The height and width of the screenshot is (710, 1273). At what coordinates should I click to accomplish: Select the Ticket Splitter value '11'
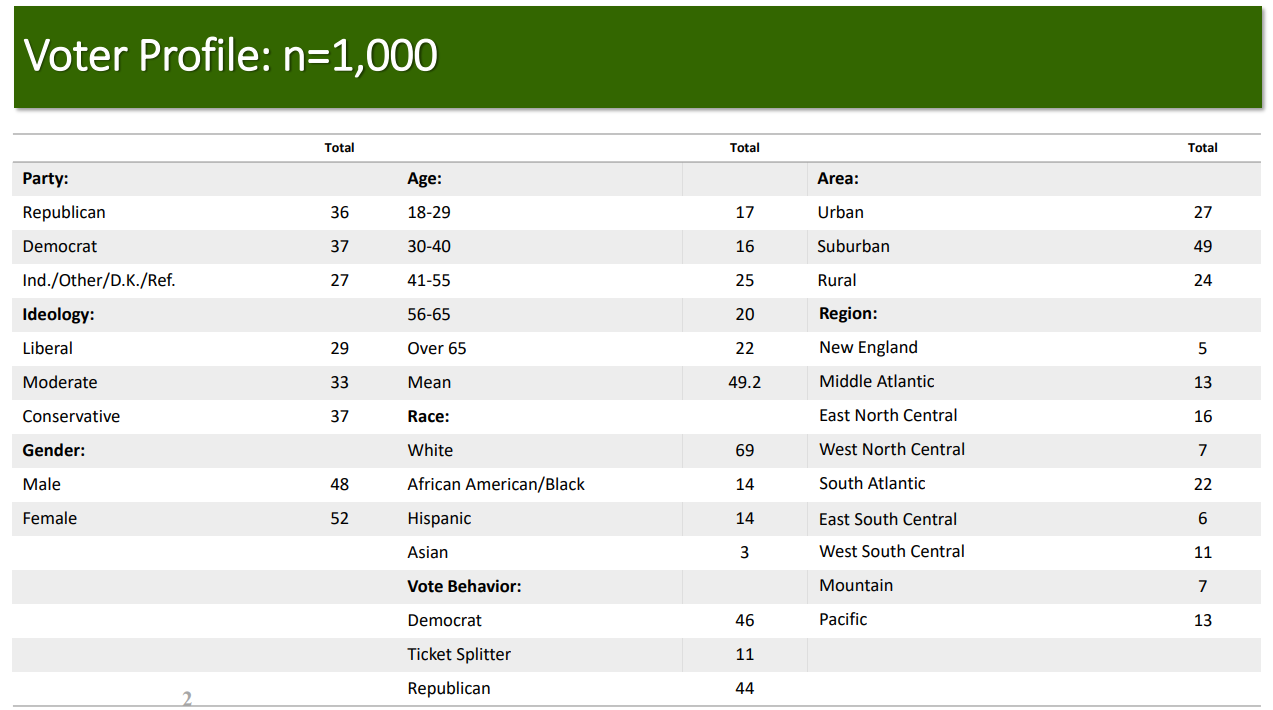[745, 655]
